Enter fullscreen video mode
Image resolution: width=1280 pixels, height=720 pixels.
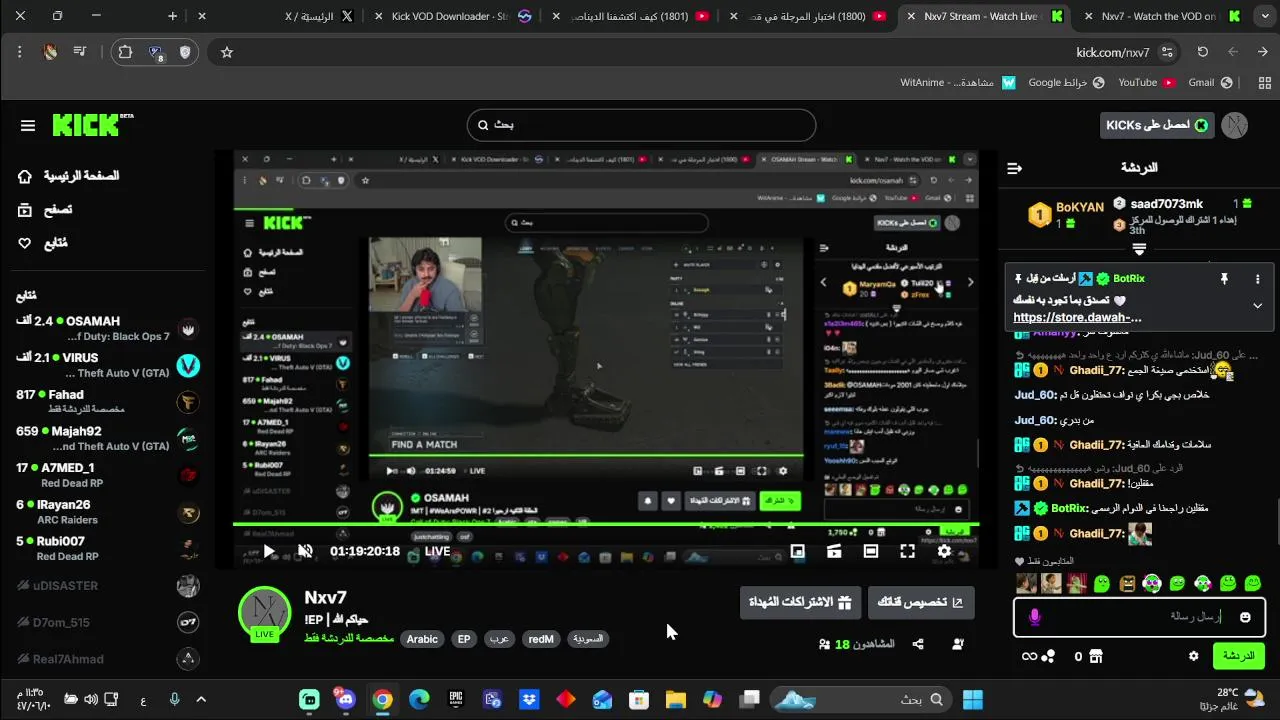click(x=907, y=551)
